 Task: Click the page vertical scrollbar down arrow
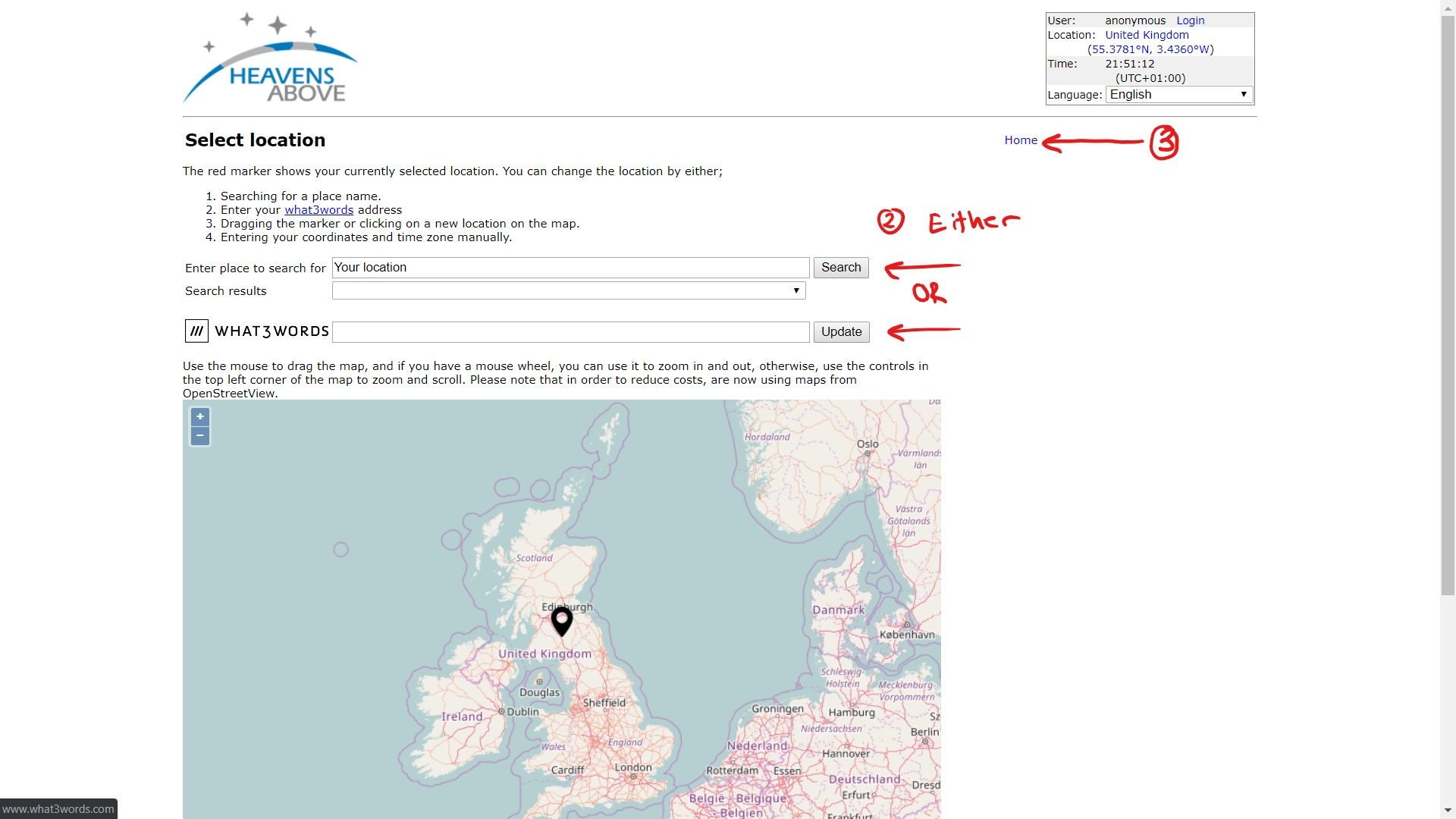1448,811
